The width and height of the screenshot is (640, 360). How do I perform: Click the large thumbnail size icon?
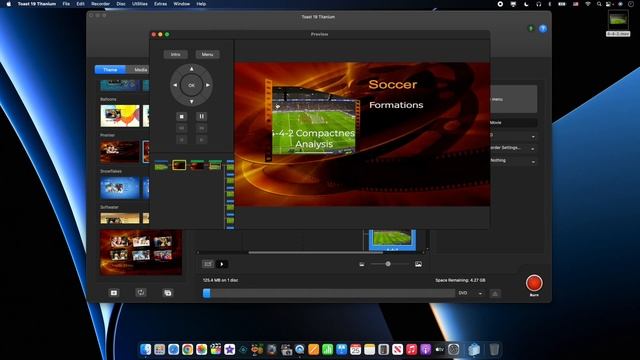[x=418, y=264]
